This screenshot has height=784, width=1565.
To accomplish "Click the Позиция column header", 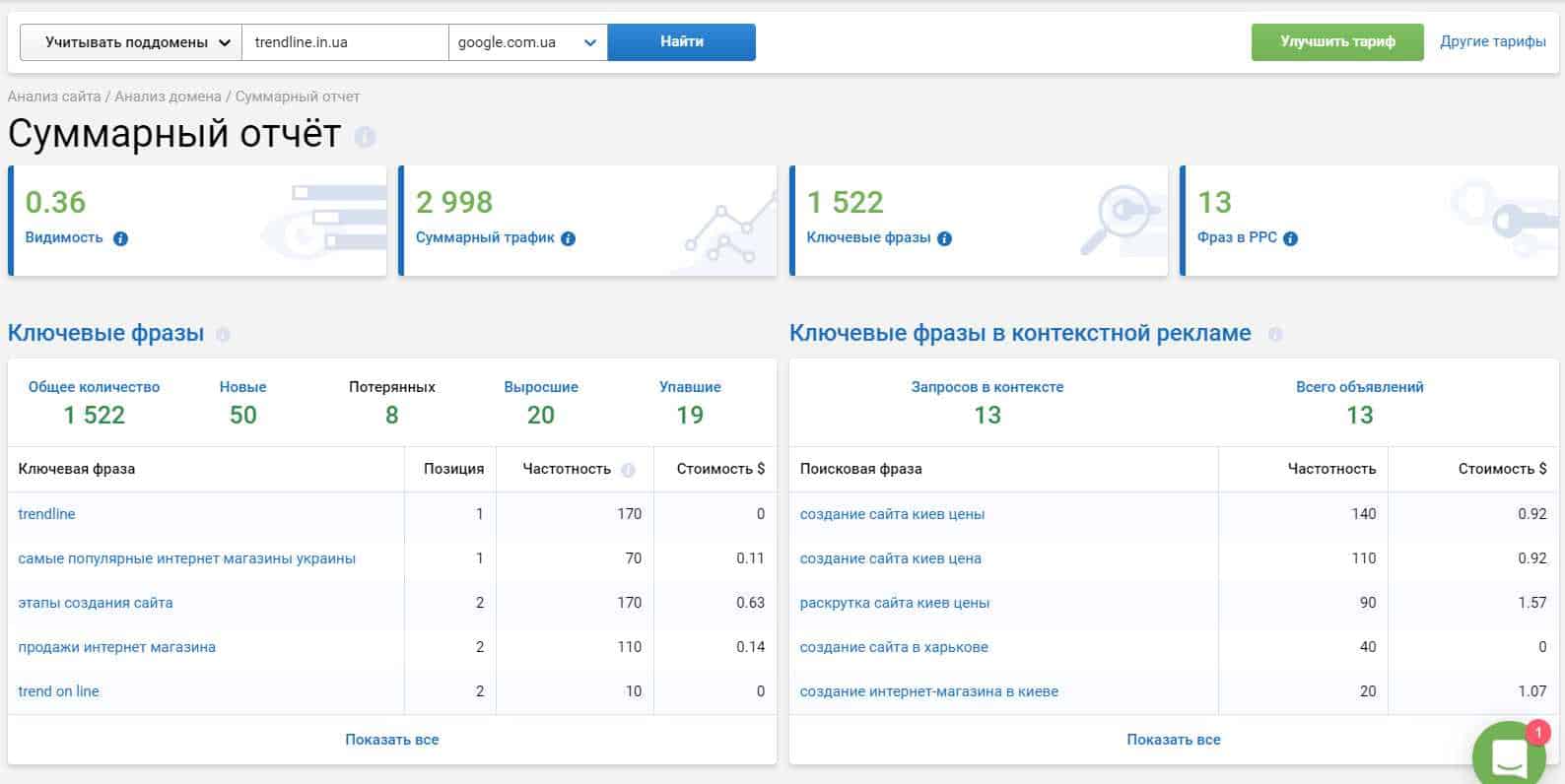I will (453, 469).
